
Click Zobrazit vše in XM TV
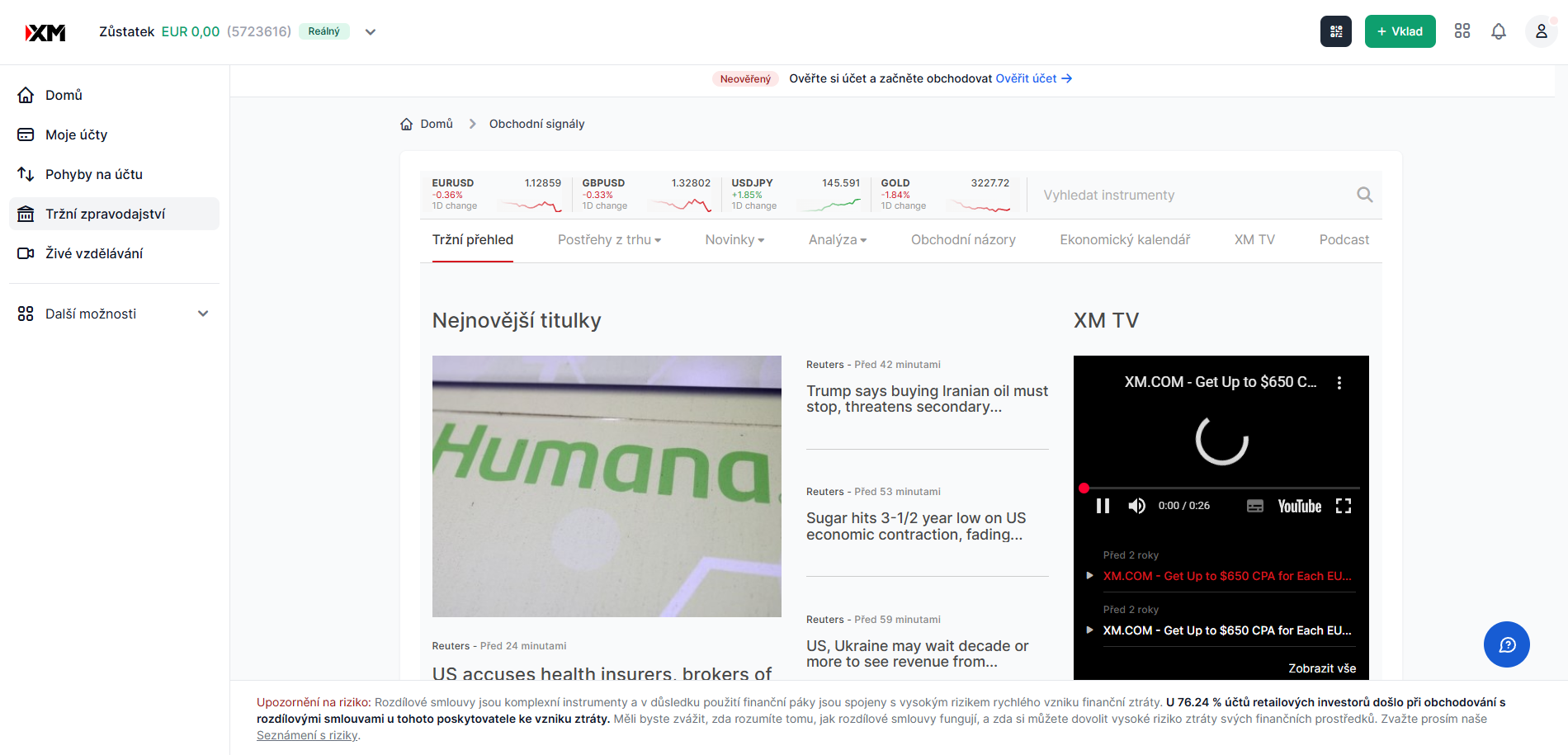[x=1322, y=668]
